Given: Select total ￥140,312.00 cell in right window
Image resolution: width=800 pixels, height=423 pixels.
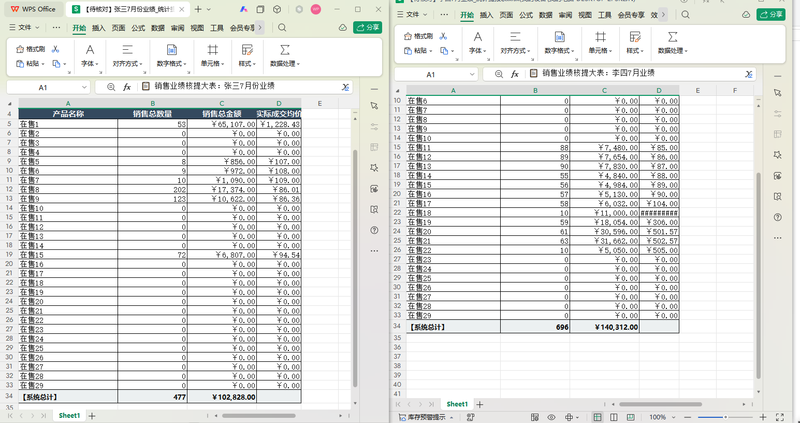Looking at the screenshot, I should (605, 327).
